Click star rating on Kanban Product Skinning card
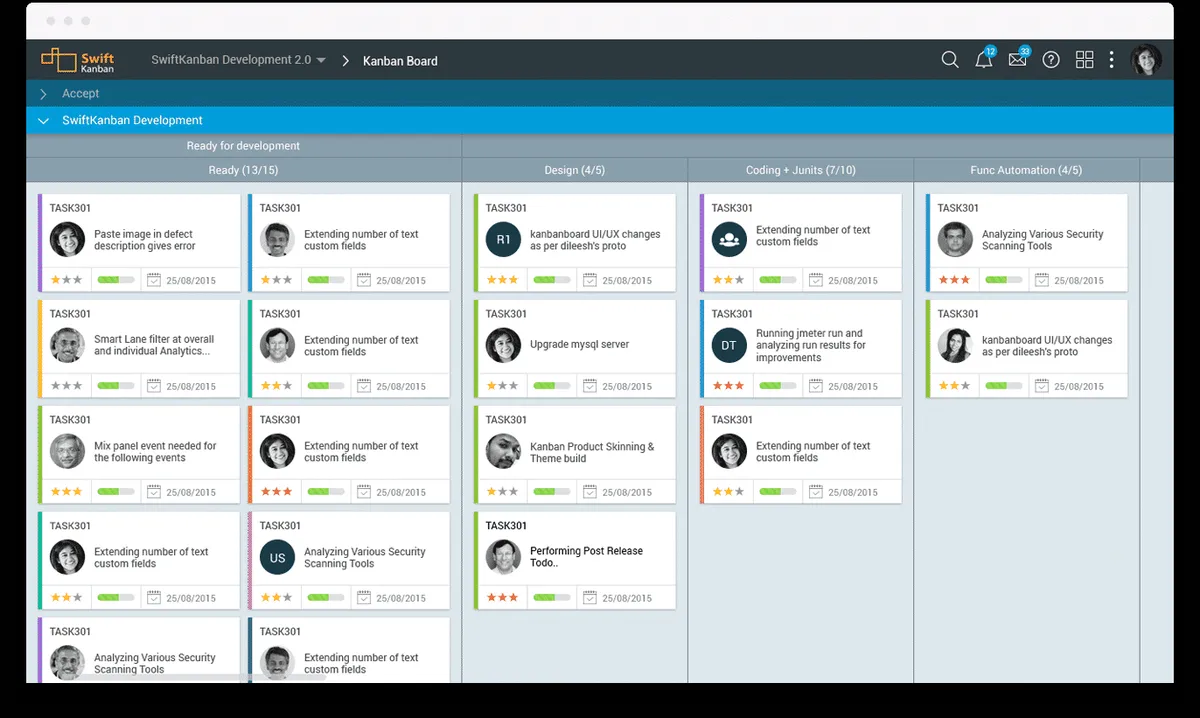Screen dimensions: 1200x718 coord(503,492)
